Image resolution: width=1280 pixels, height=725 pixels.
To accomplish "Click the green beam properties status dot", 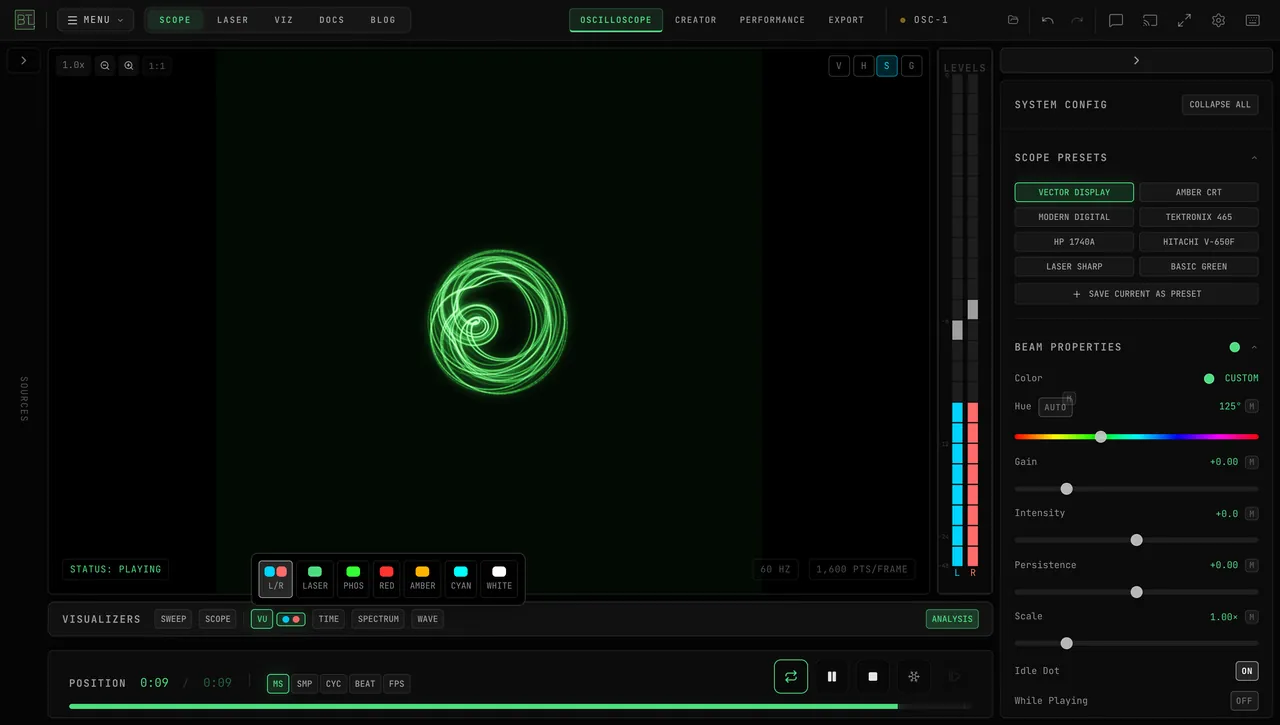I will point(1234,347).
